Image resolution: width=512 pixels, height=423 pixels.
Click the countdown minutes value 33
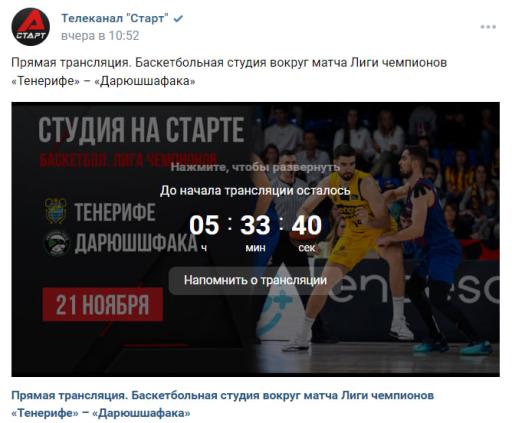pyautogui.click(x=255, y=225)
